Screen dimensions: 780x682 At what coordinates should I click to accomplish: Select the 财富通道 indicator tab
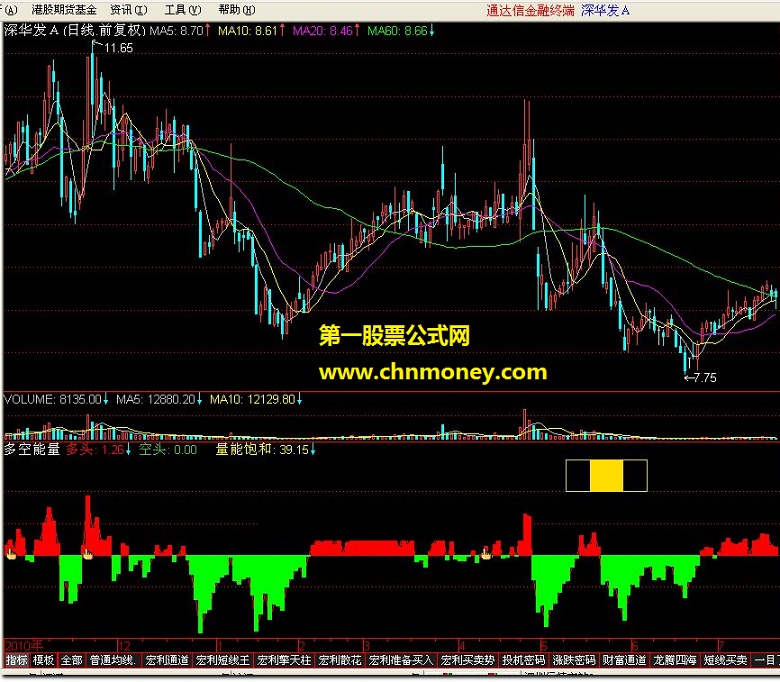coord(624,660)
